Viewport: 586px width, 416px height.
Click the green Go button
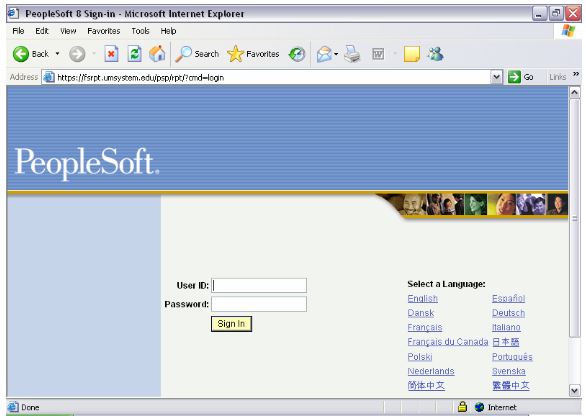coord(521,77)
